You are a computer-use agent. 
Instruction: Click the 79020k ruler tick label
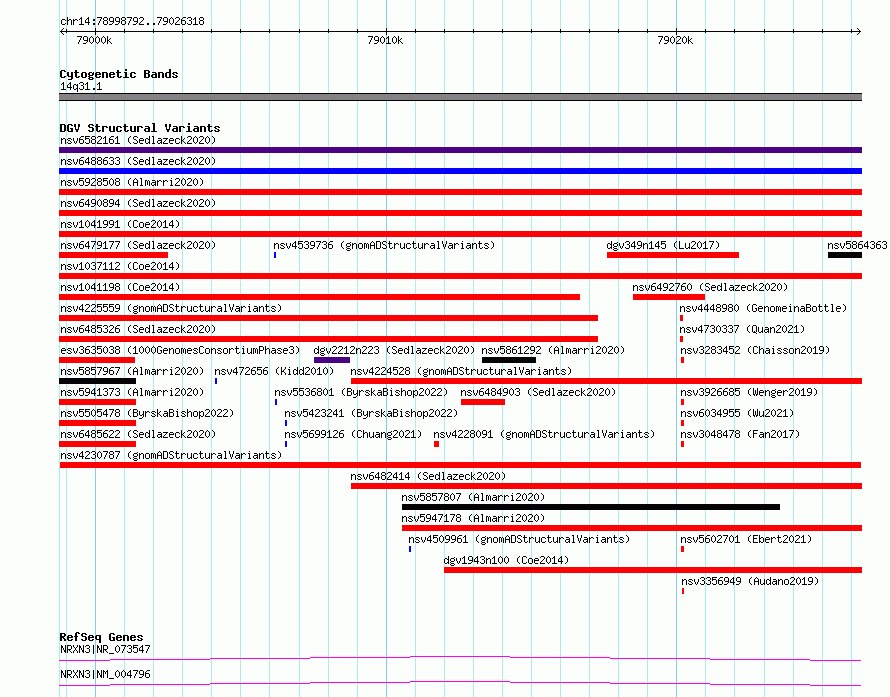tap(675, 40)
